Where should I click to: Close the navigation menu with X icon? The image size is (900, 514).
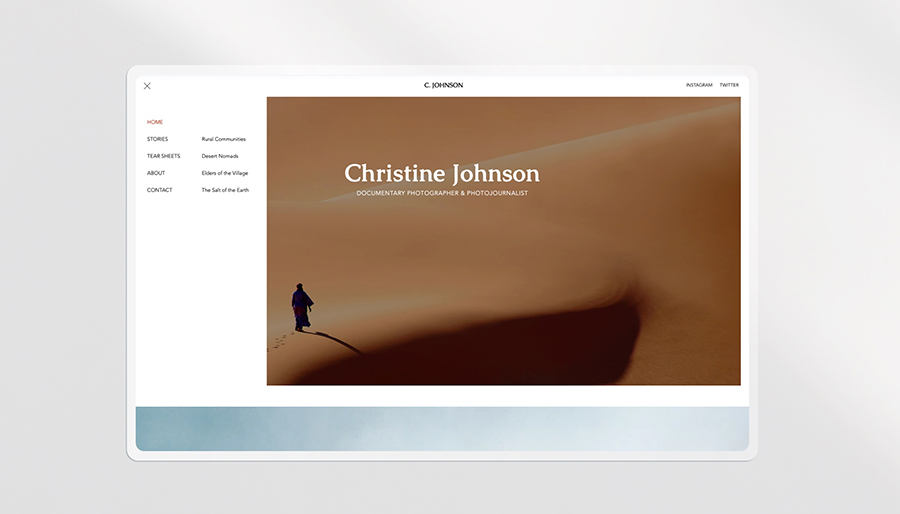point(147,86)
